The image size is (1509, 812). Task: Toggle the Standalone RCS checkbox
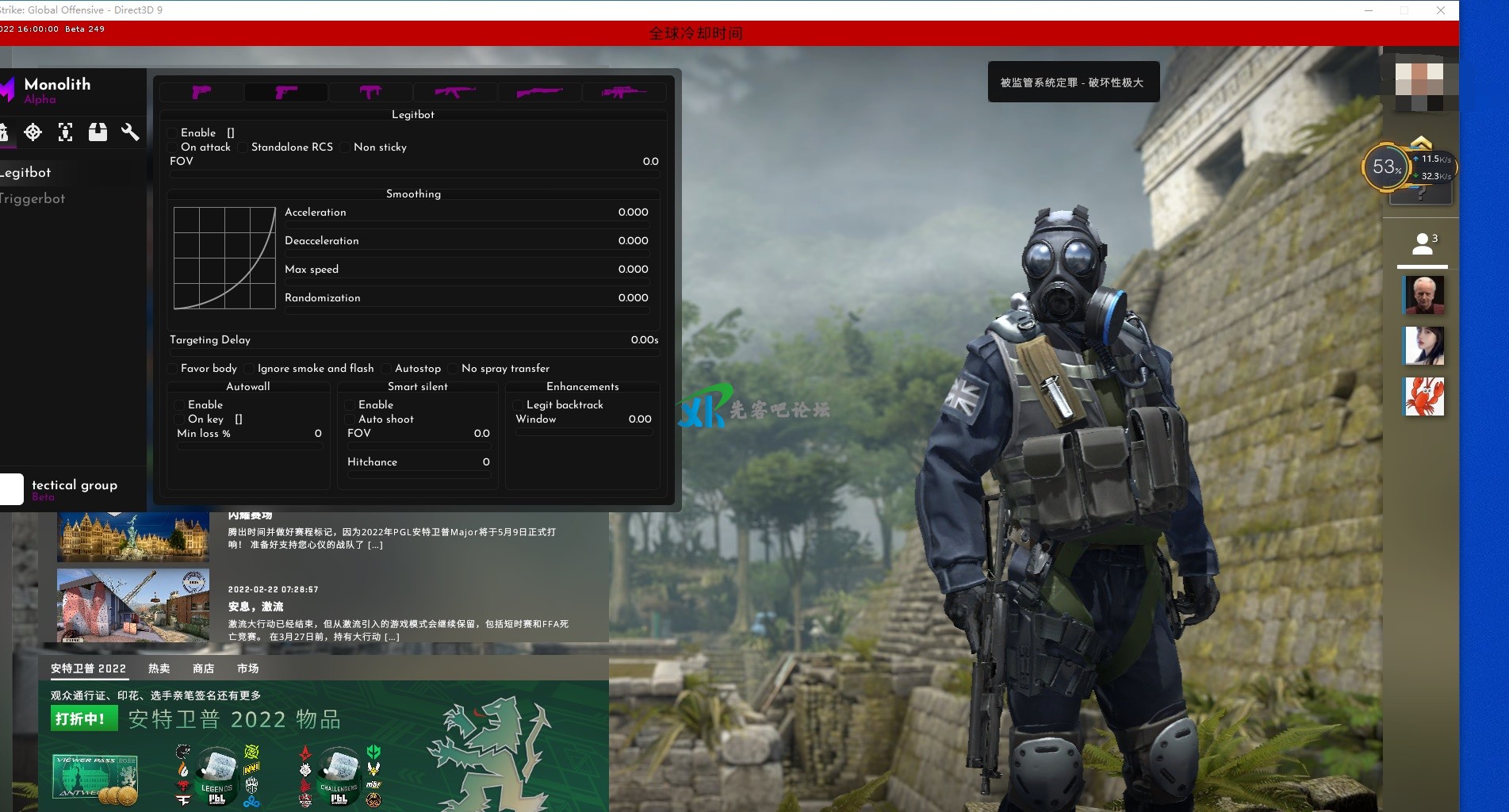click(x=243, y=147)
